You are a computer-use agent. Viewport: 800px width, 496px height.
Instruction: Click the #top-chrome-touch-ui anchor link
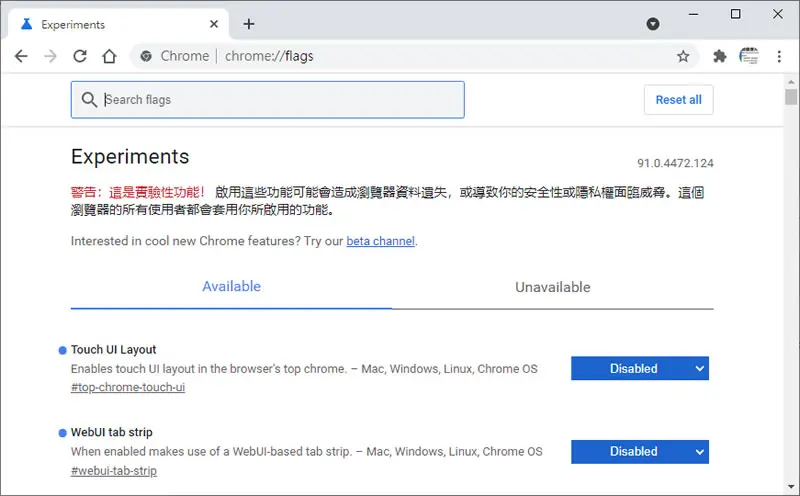pos(128,387)
